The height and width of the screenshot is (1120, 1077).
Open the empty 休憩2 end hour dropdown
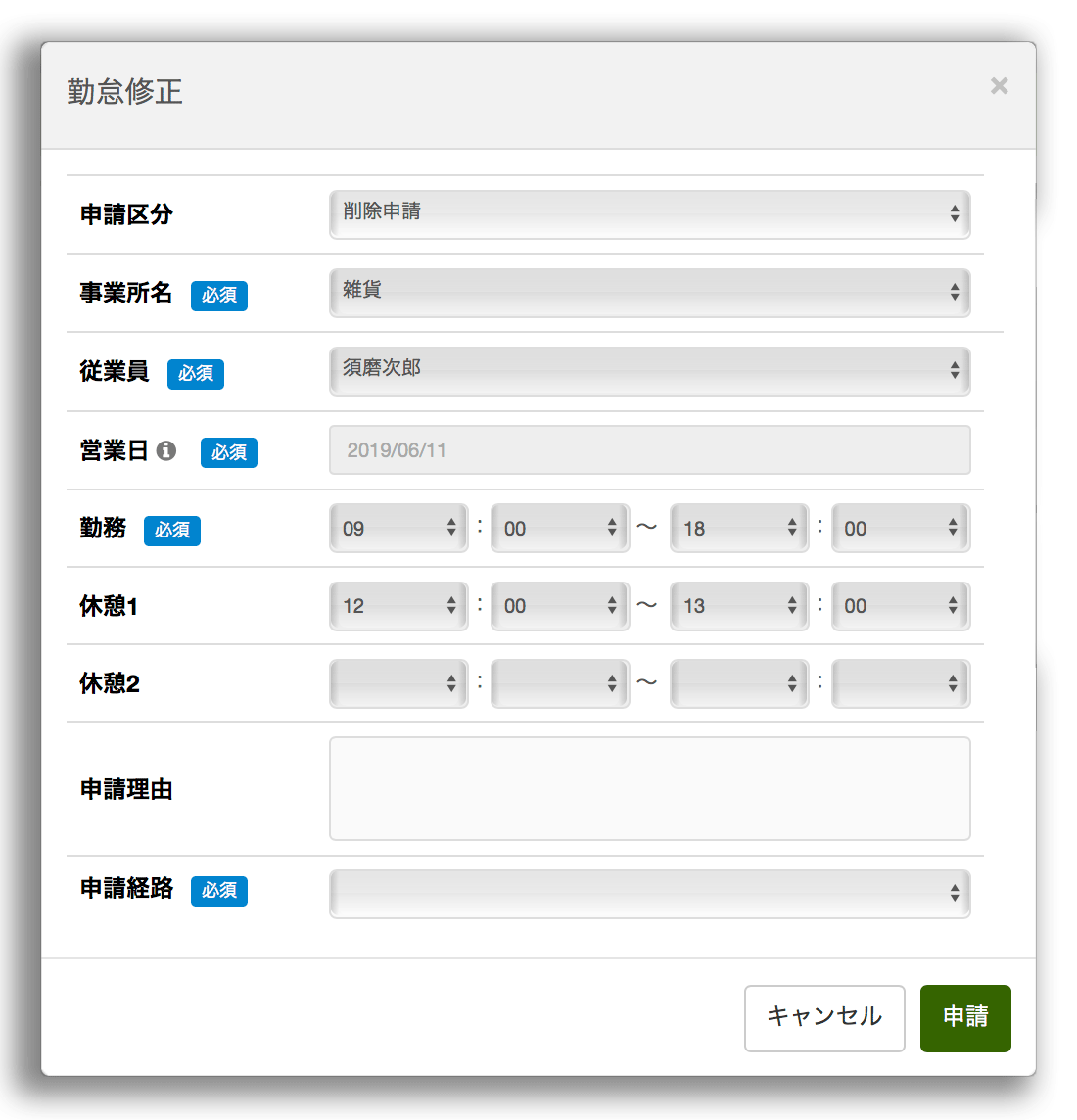tap(739, 683)
